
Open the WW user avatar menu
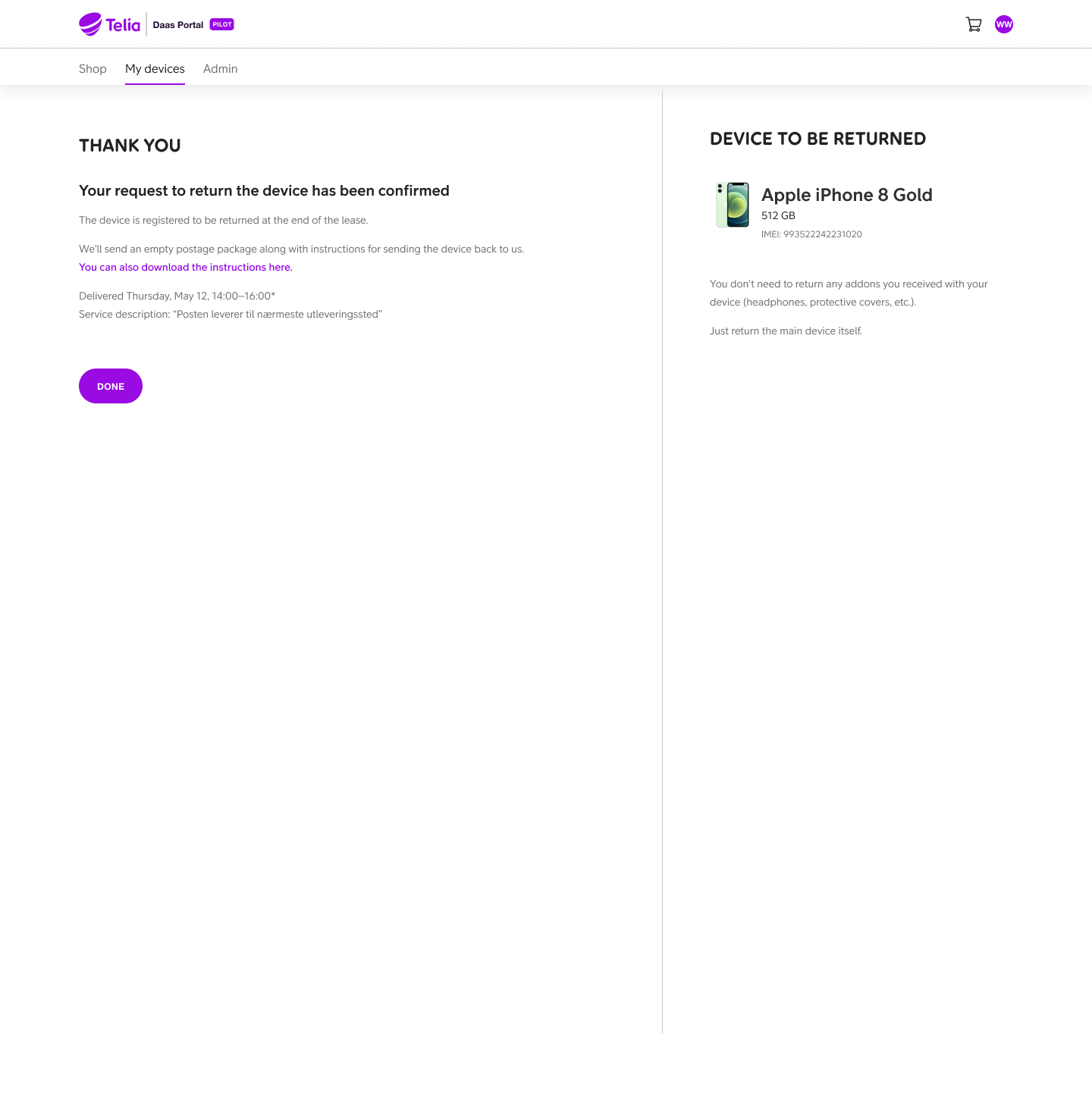[1004, 24]
